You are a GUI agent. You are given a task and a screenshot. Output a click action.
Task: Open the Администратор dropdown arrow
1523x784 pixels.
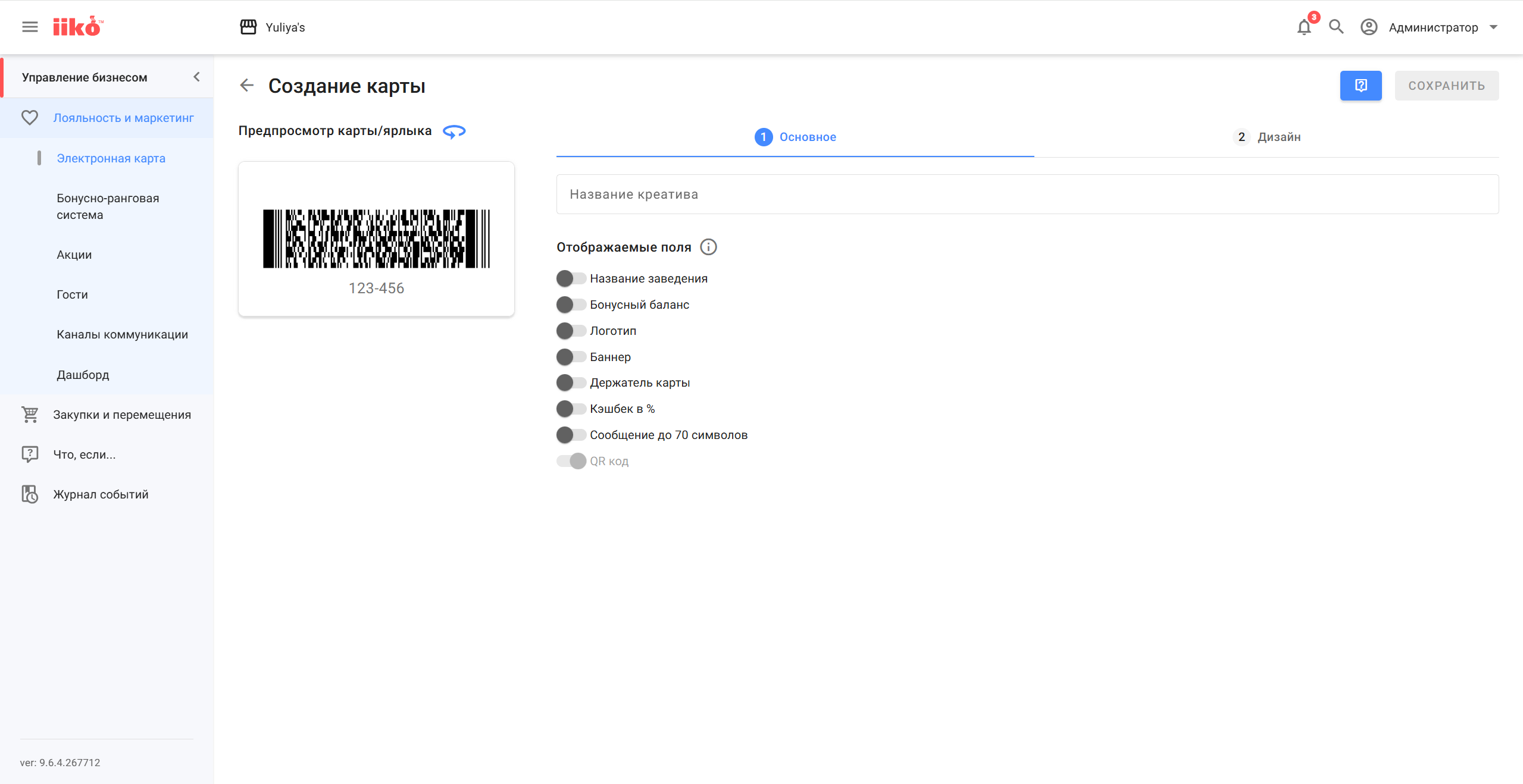point(1493,27)
